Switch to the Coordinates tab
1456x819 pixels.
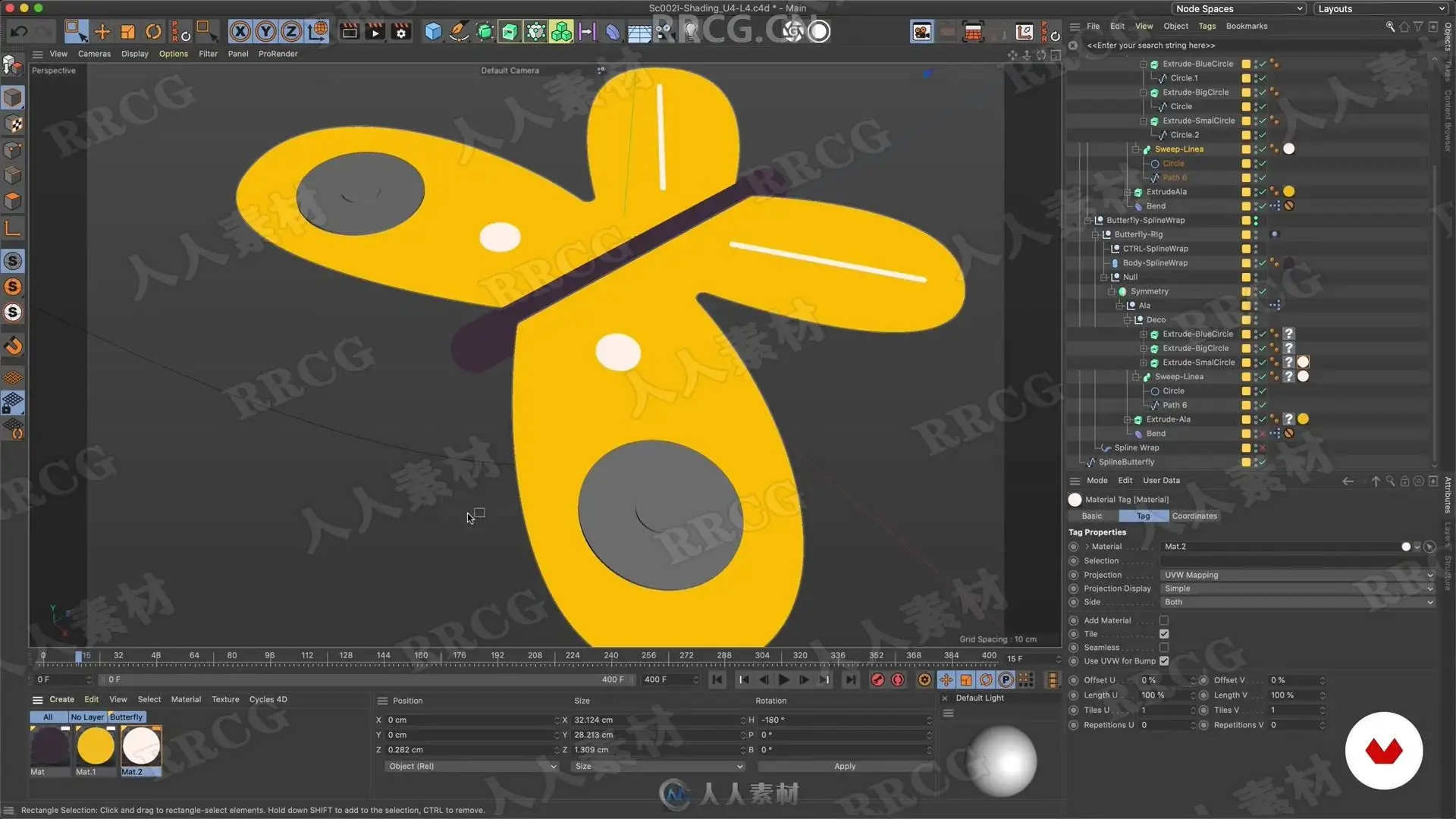[x=1194, y=516]
